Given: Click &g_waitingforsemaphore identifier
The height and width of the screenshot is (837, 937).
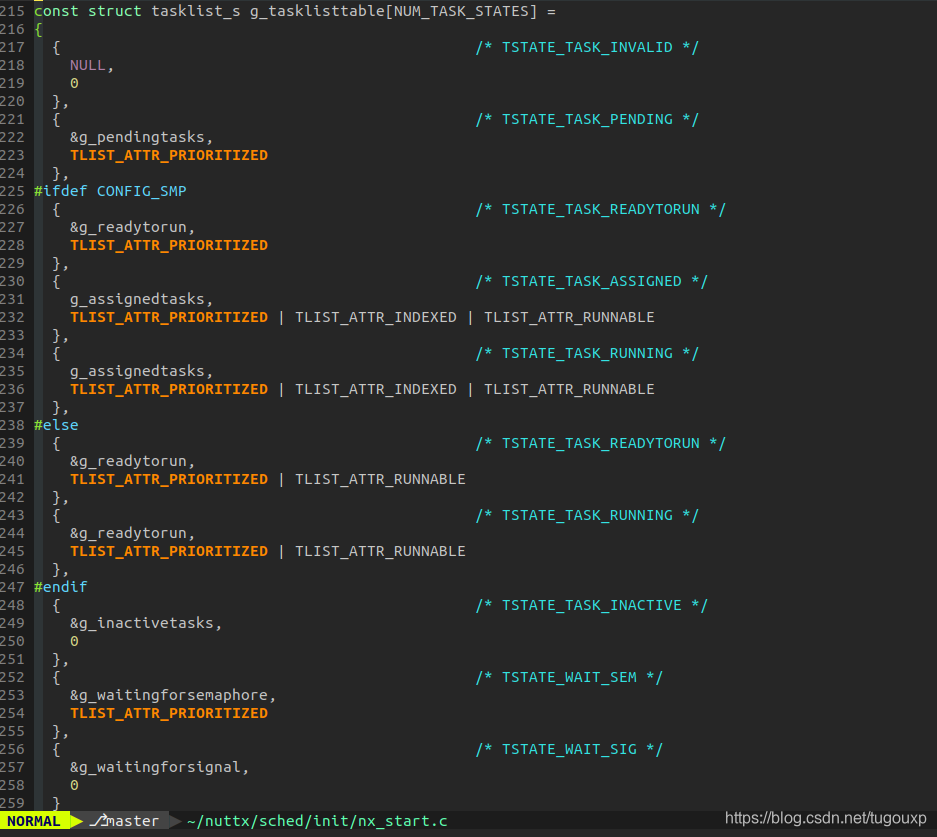Looking at the screenshot, I should [x=169, y=695].
